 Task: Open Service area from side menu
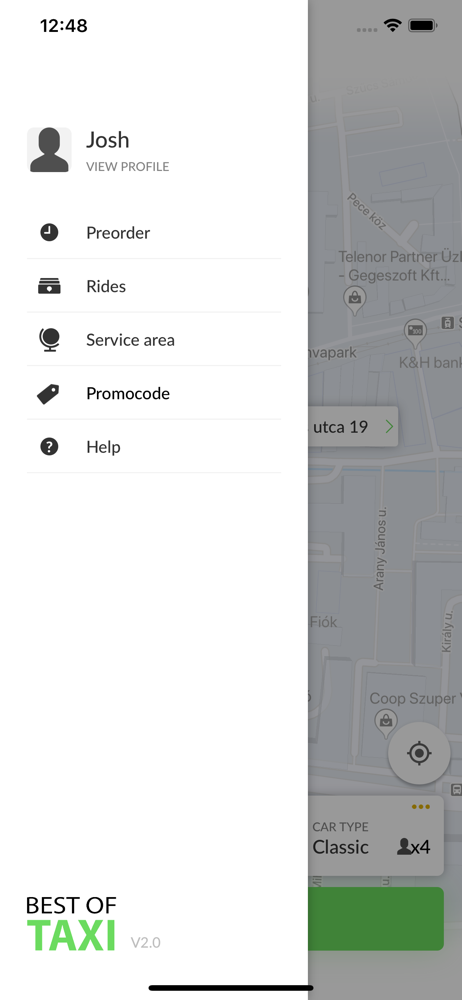click(154, 339)
